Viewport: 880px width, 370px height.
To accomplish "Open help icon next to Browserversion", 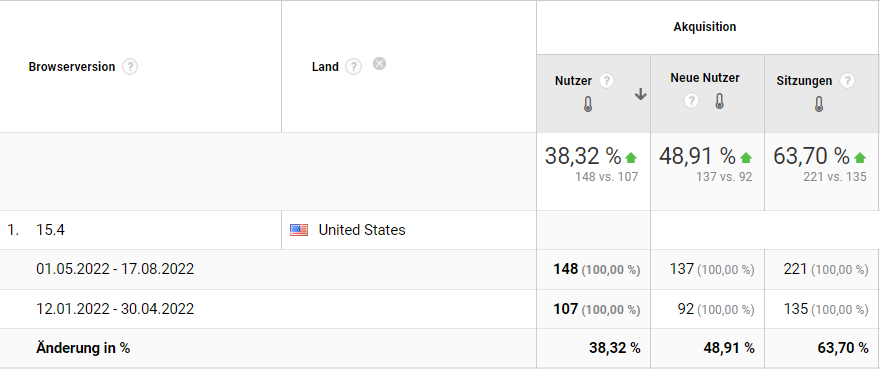I will click(130, 67).
